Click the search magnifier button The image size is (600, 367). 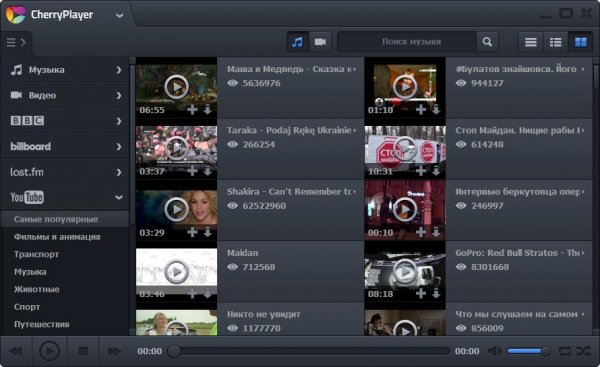point(487,42)
